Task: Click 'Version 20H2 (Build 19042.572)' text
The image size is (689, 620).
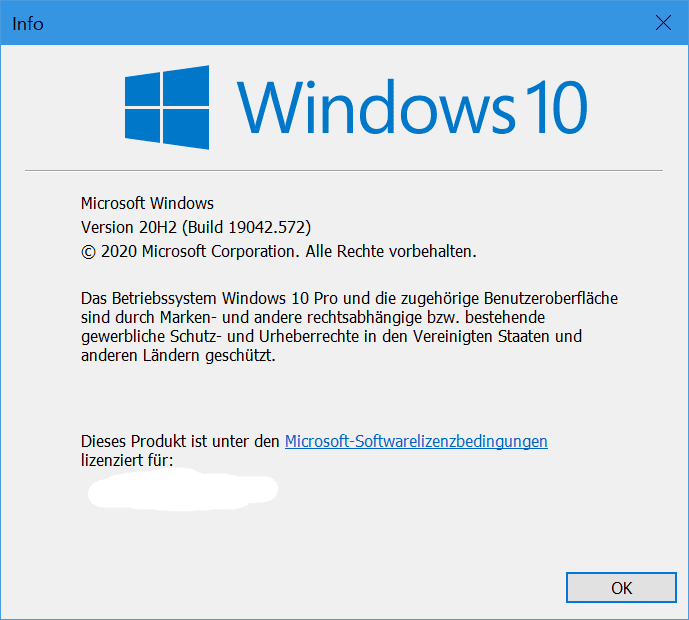Action: tap(196, 227)
